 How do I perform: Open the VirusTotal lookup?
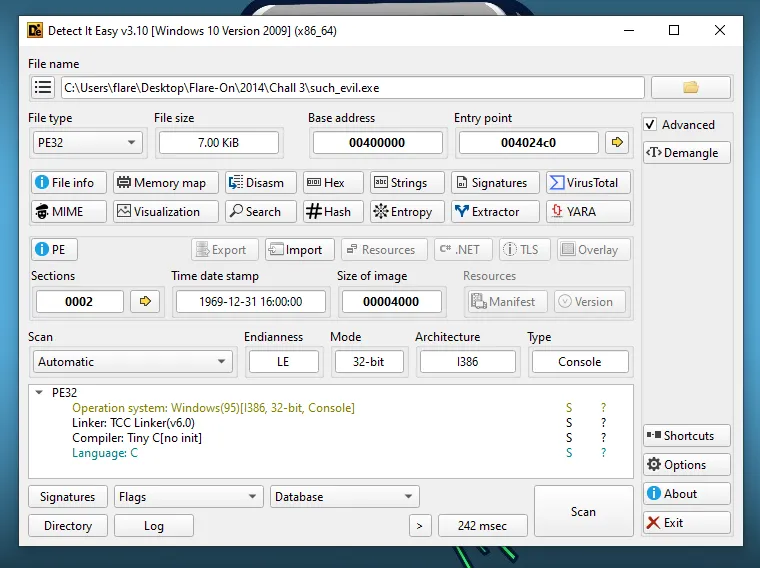coord(587,183)
